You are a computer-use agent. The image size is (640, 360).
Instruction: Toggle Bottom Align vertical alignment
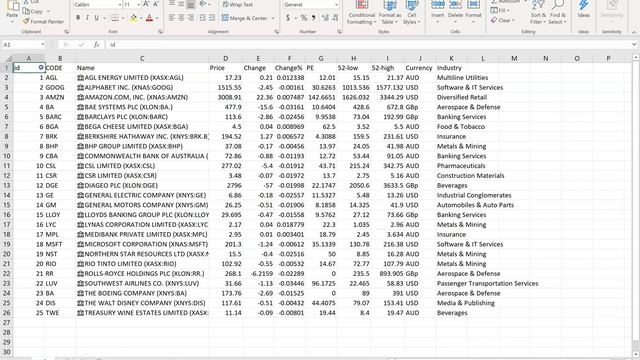click(x=190, y=4)
